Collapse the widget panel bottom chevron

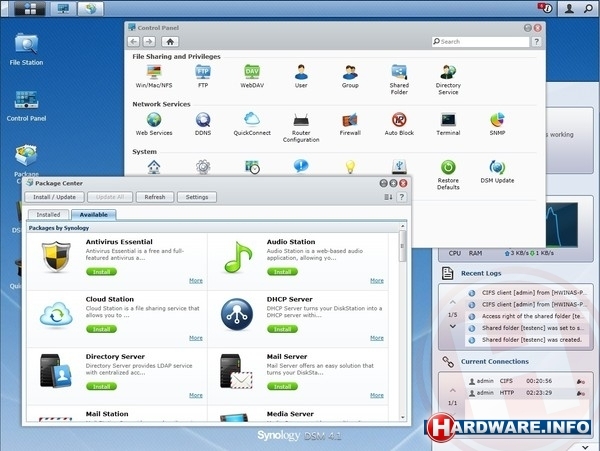click(585, 447)
